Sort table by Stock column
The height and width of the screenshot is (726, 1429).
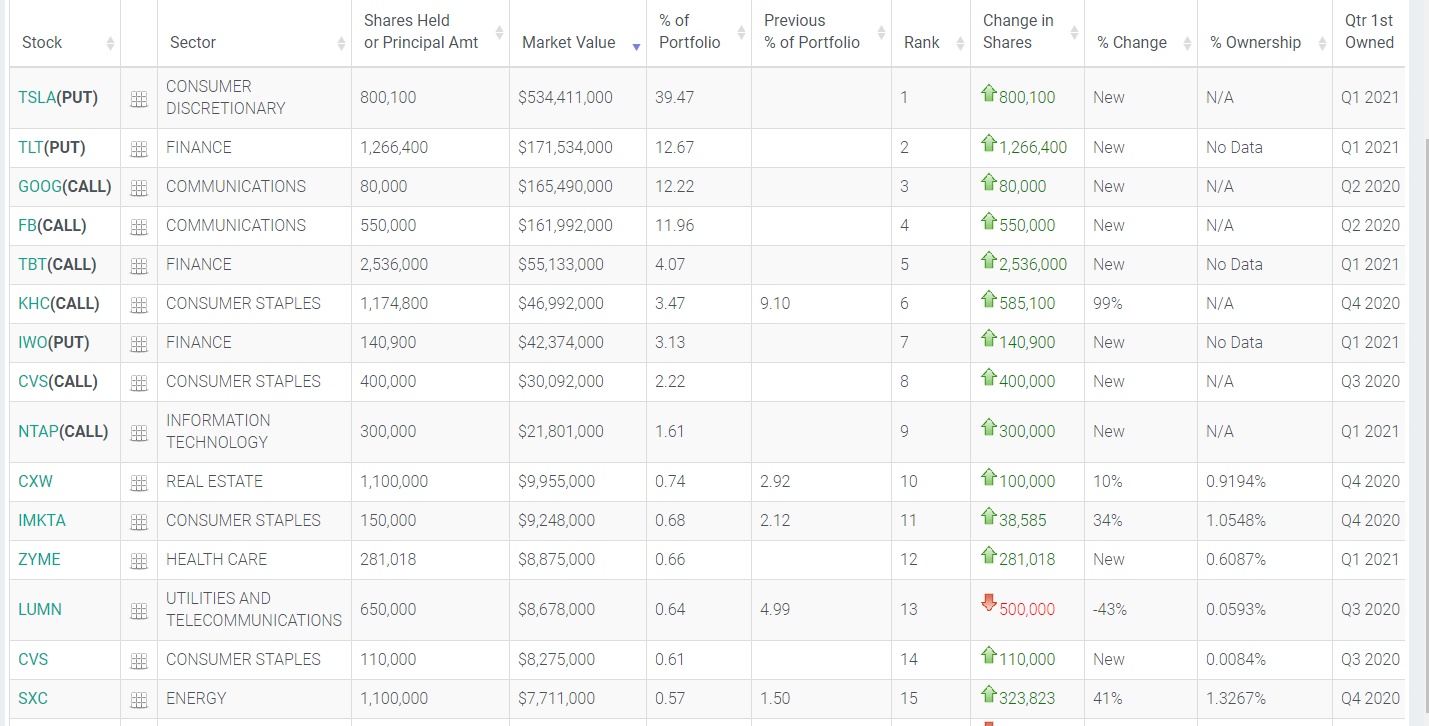tap(64, 33)
